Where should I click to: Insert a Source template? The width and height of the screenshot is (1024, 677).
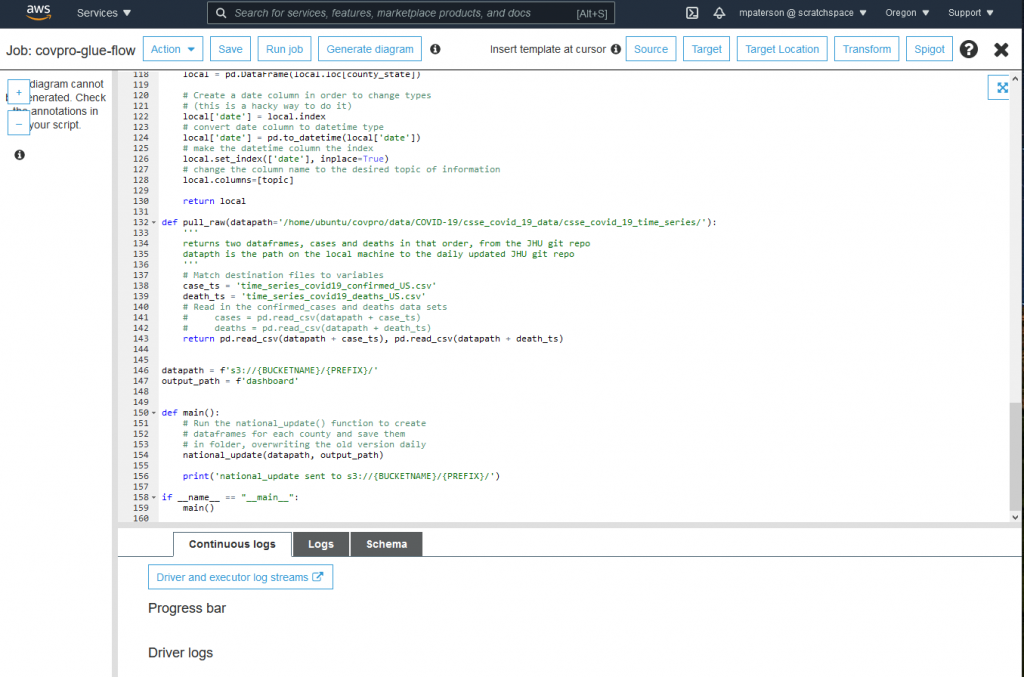(650, 49)
